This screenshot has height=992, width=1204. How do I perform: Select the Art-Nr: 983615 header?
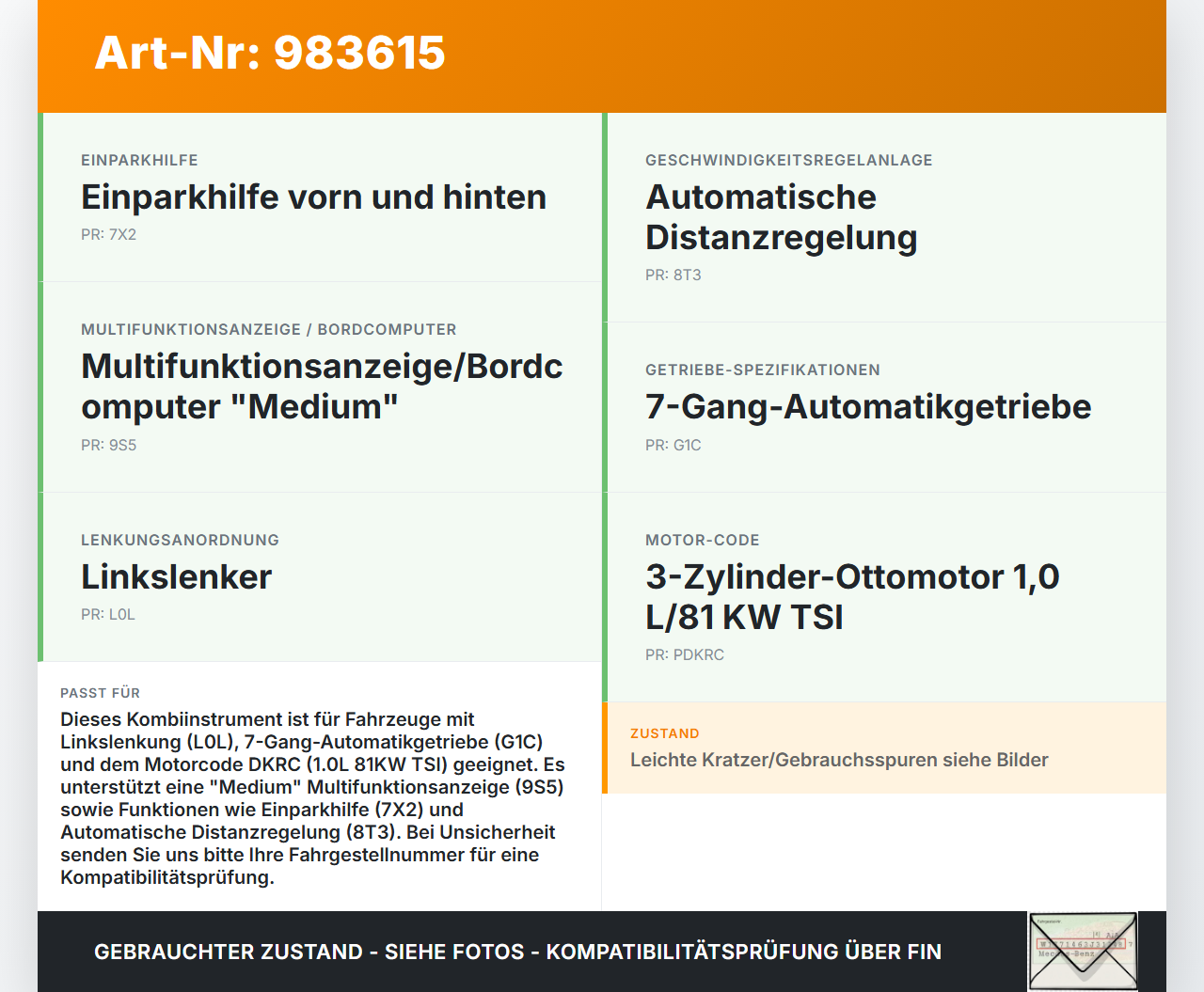(x=270, y=54)
